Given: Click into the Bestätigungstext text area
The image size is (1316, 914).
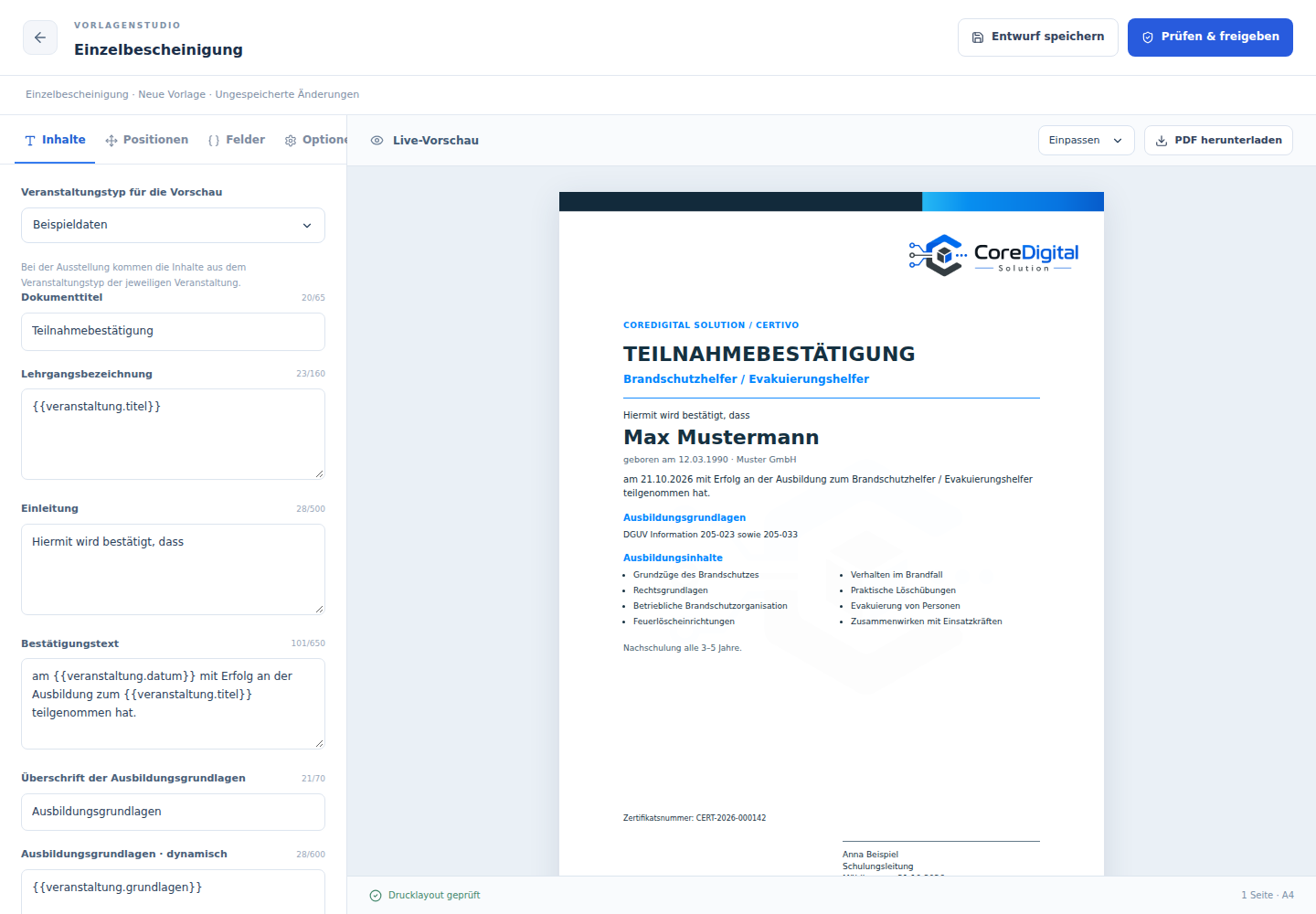Looking at the screenshot, I should pyautogui.click(x=173, y=704).
